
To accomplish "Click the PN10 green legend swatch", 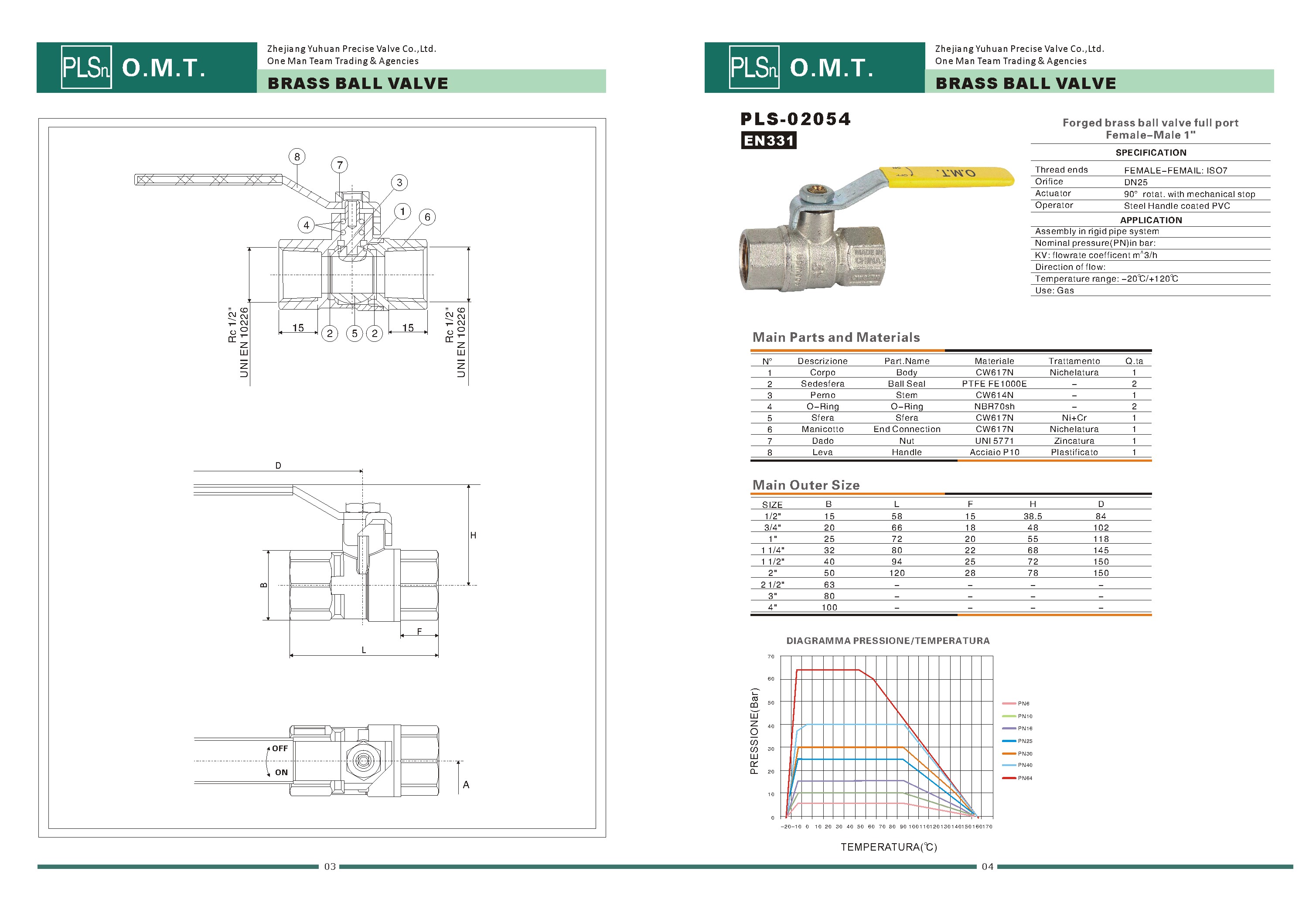I will [x=1009, y=716].
